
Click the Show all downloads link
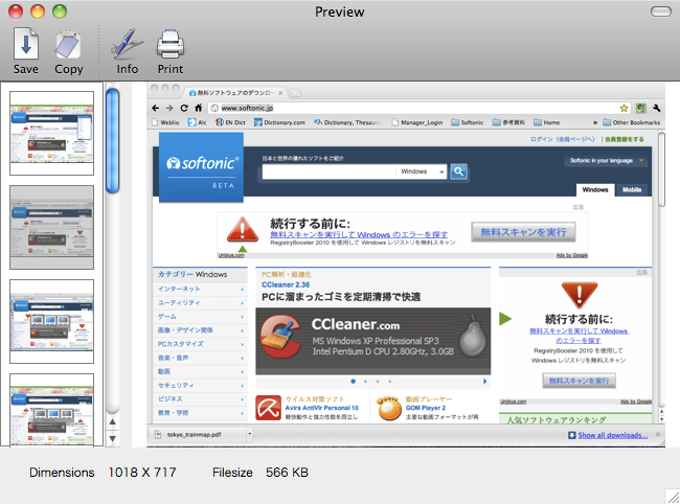(613, 435)
